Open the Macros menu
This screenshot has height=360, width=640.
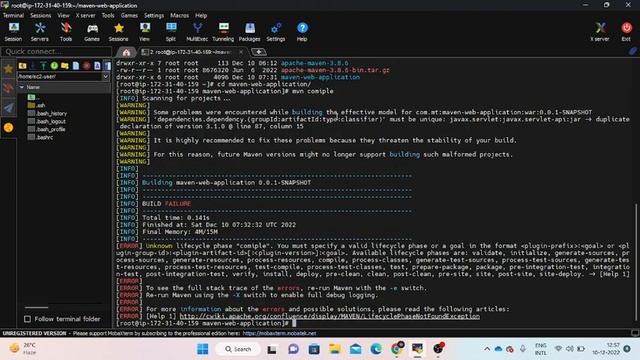tap(180, 16)
